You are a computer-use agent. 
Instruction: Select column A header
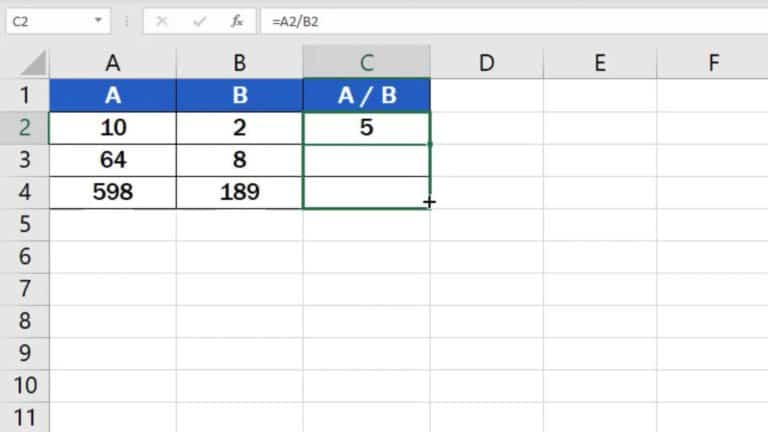click(113, 63)
